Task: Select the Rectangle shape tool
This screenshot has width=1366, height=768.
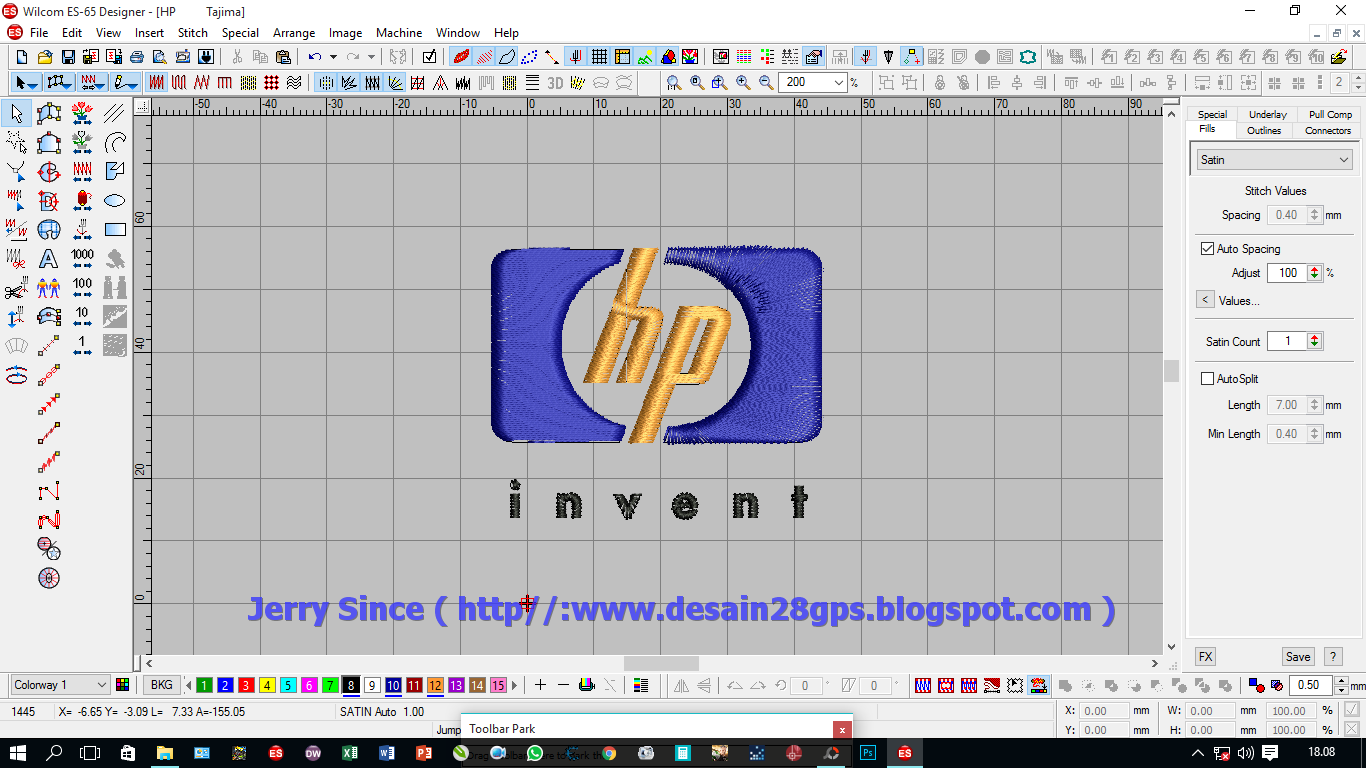Action: [x=115, y=230]
